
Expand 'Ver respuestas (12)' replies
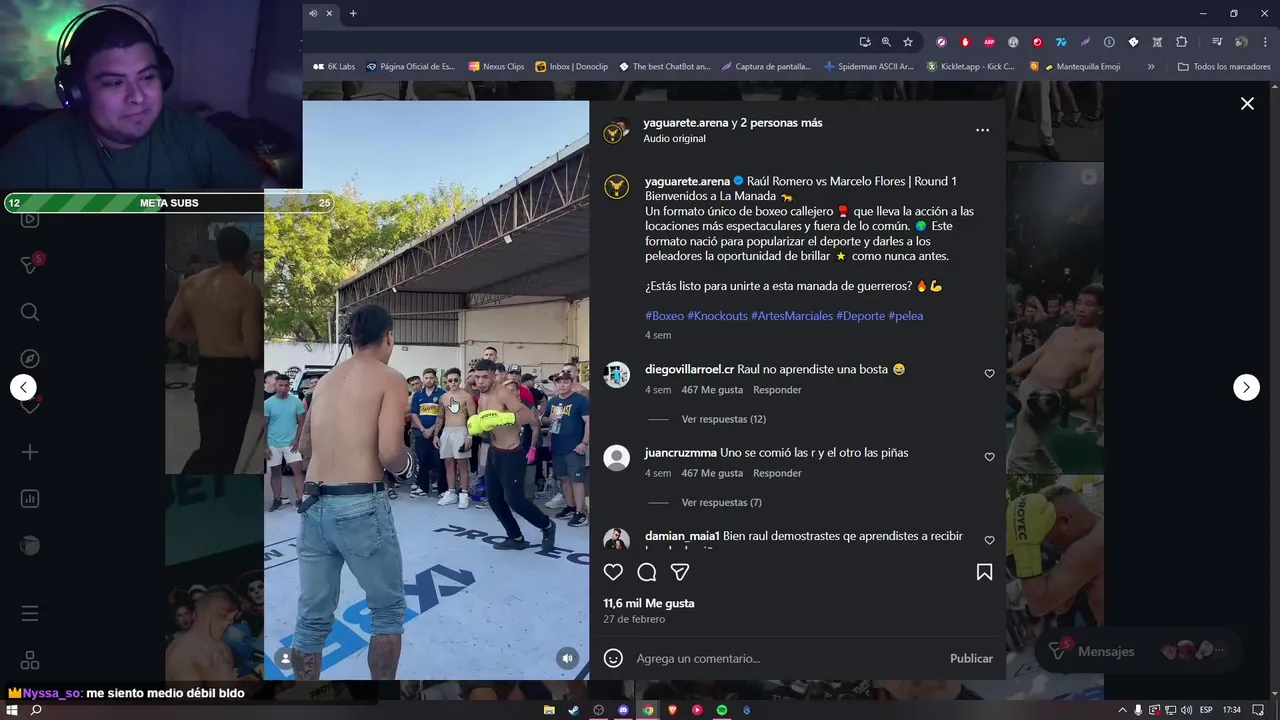tap(723, 419)
